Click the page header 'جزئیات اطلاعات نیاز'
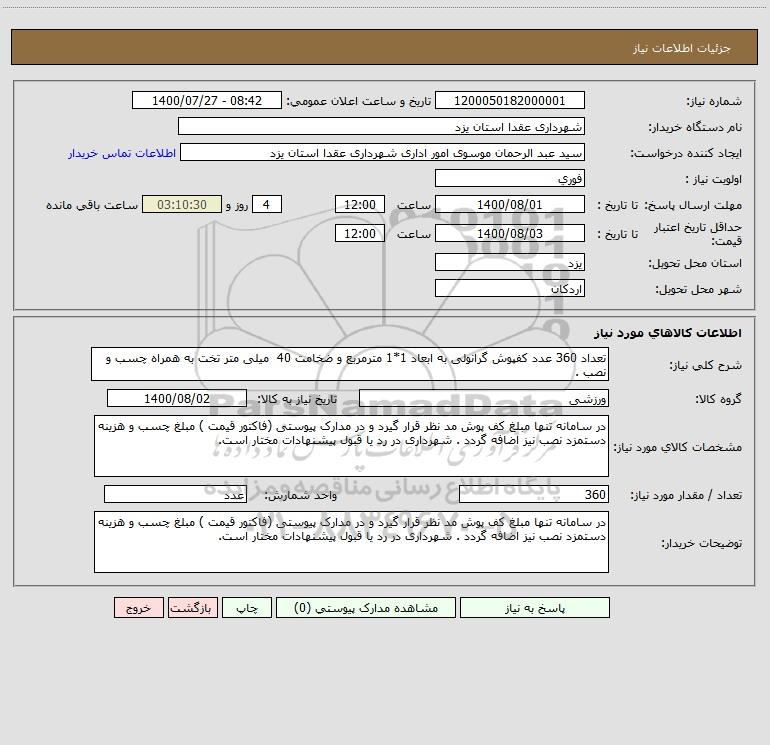 point(681,48)
